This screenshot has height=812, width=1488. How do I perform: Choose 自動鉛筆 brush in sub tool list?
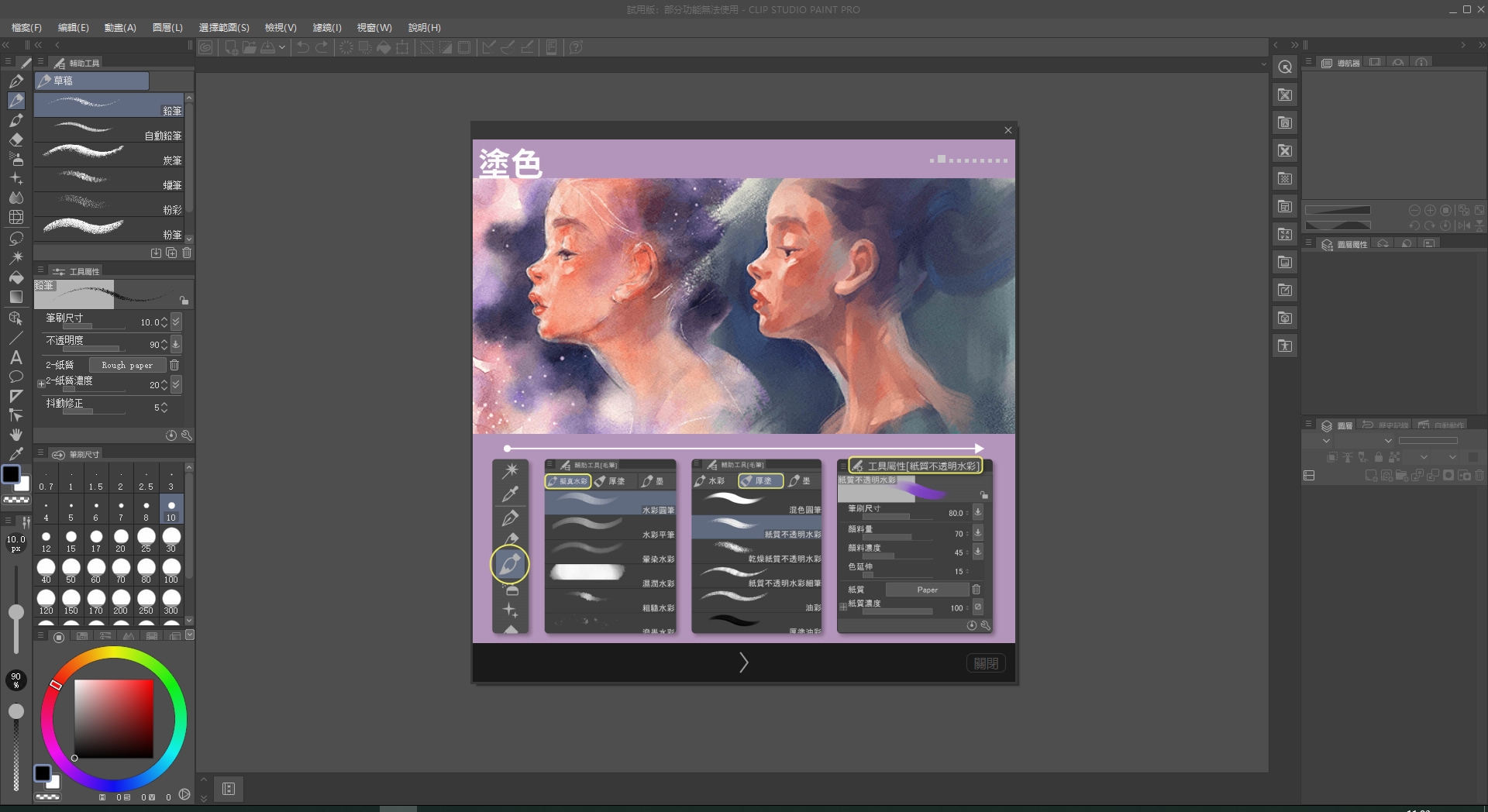point(109,130)
